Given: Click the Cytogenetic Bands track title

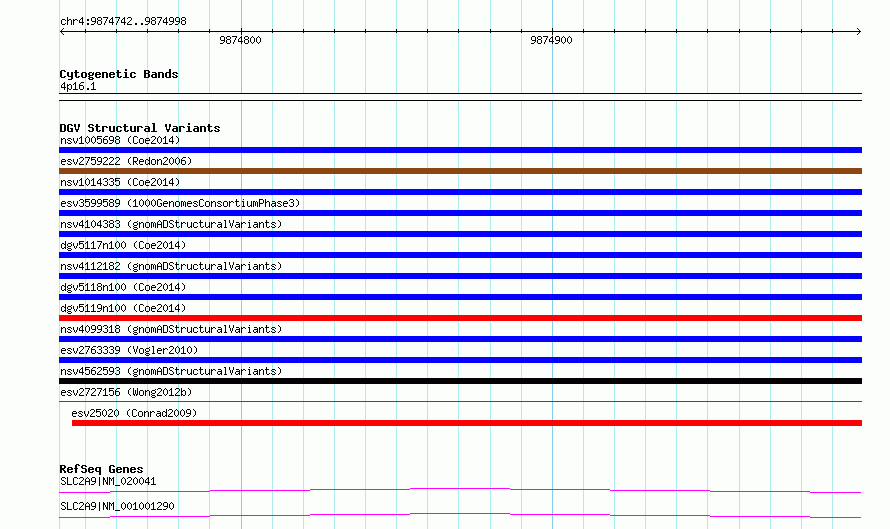Looking at the screenshot, I should (119, 74).
